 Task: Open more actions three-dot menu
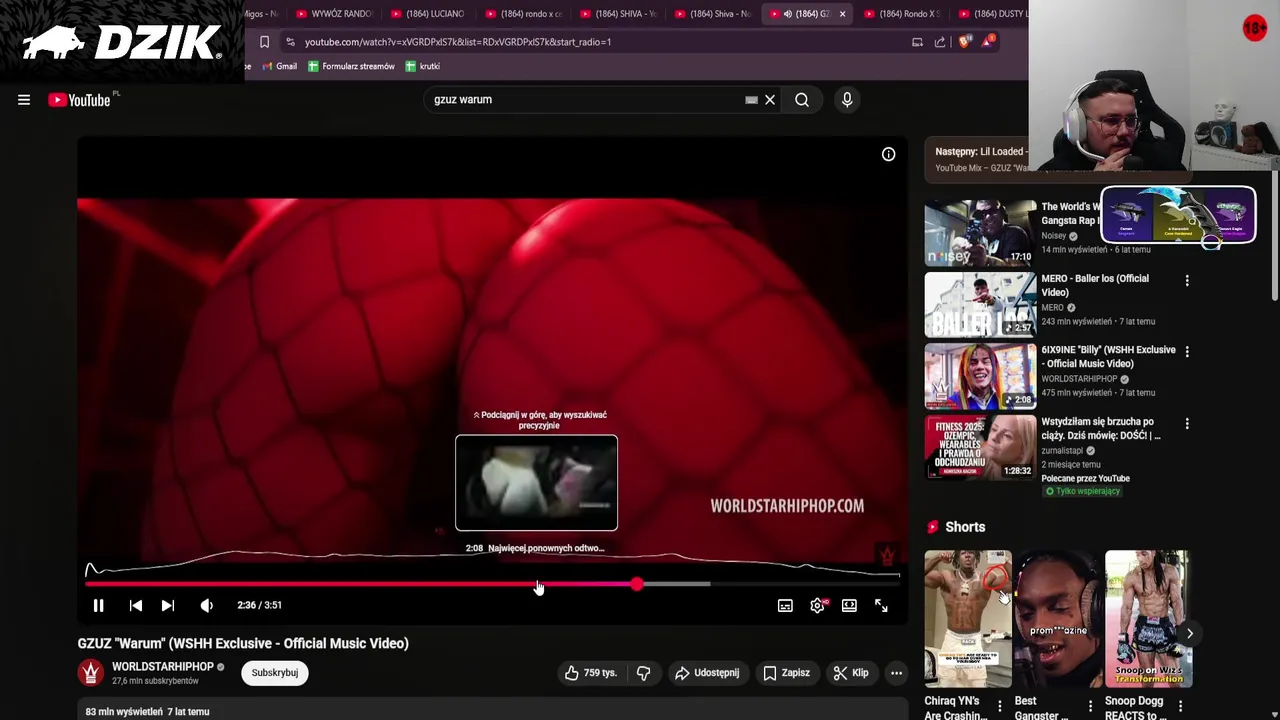pyautogui.click(x=896, y=673)
